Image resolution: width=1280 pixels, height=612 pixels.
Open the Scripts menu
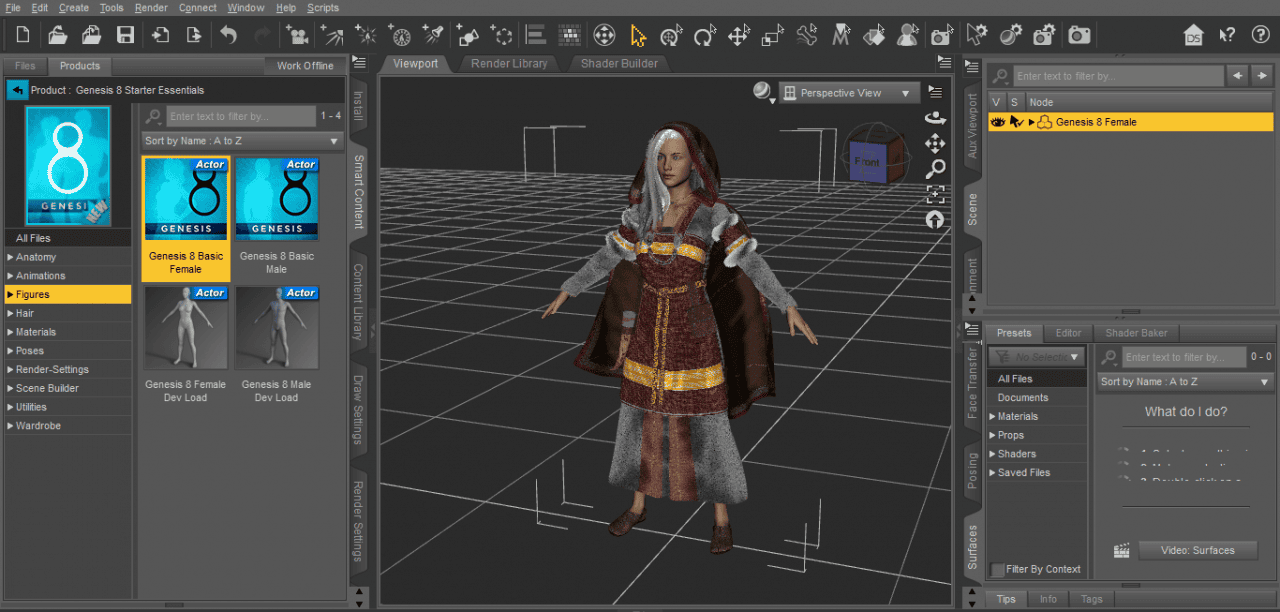click(324, 8)
